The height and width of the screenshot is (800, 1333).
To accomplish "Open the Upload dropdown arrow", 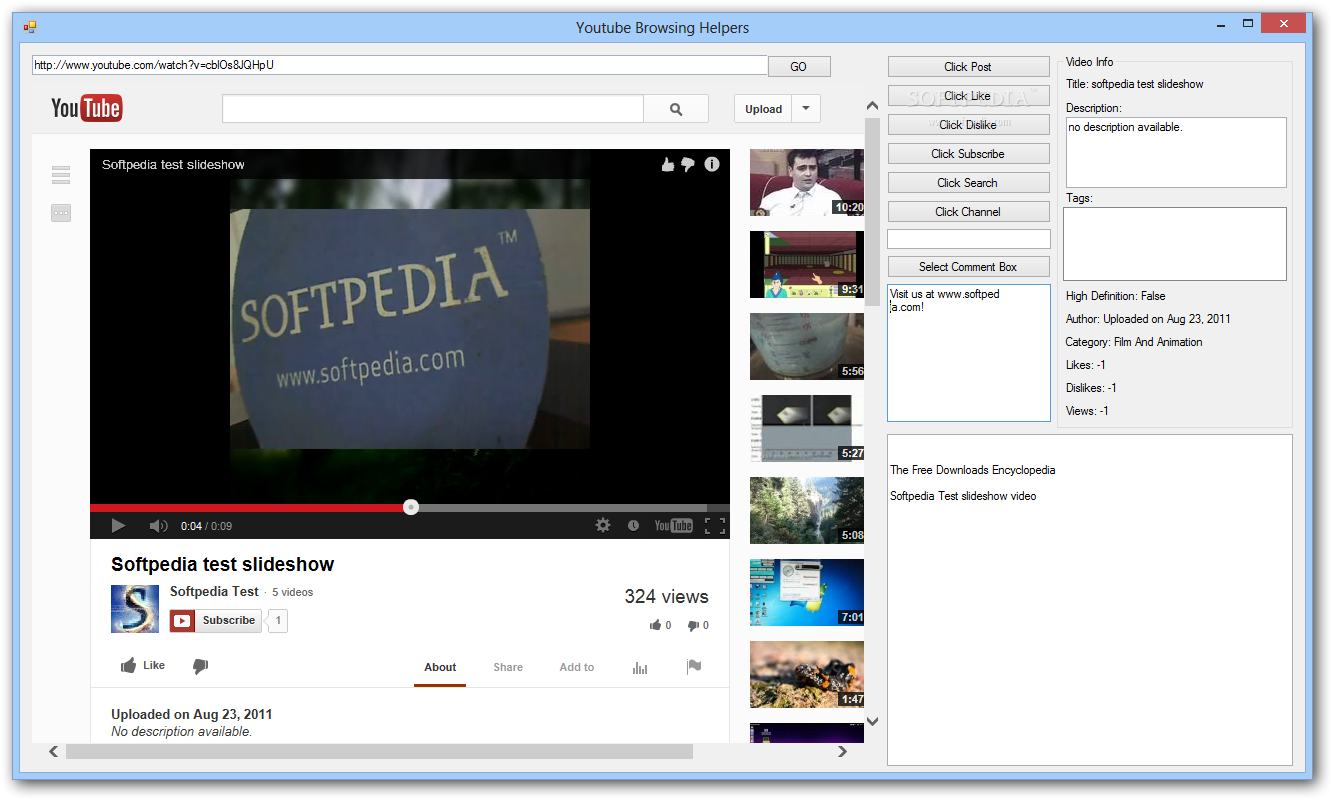I will tap(806, 109).
